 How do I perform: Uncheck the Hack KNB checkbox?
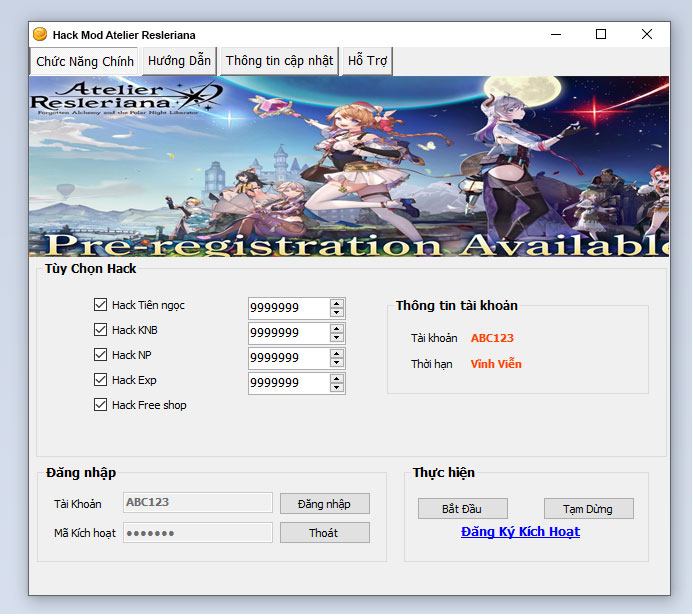click(x=100, y=330)
